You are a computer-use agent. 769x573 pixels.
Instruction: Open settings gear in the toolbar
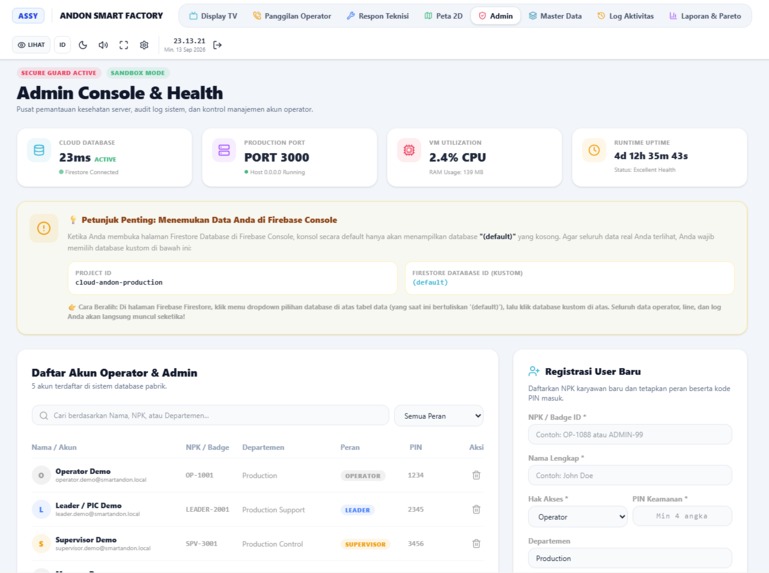[x=144, y=45]
